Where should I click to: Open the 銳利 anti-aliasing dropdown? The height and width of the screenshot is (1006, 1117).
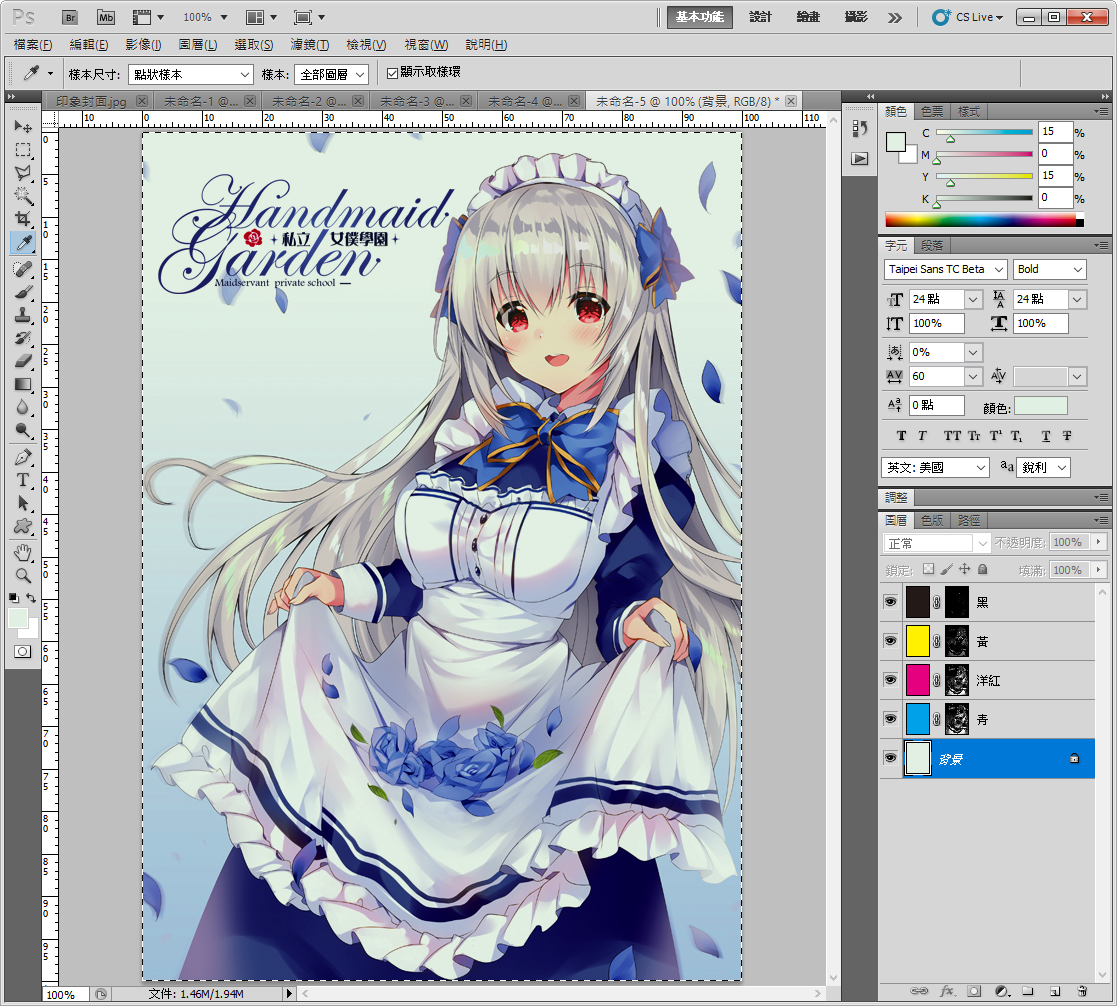(x=1044, y=467)
